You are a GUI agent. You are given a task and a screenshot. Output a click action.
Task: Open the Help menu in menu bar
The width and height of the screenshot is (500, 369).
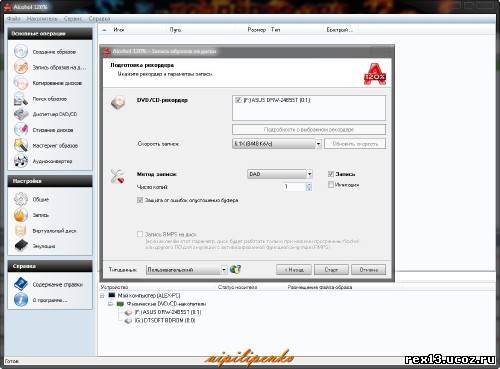(x=99, y=19)
